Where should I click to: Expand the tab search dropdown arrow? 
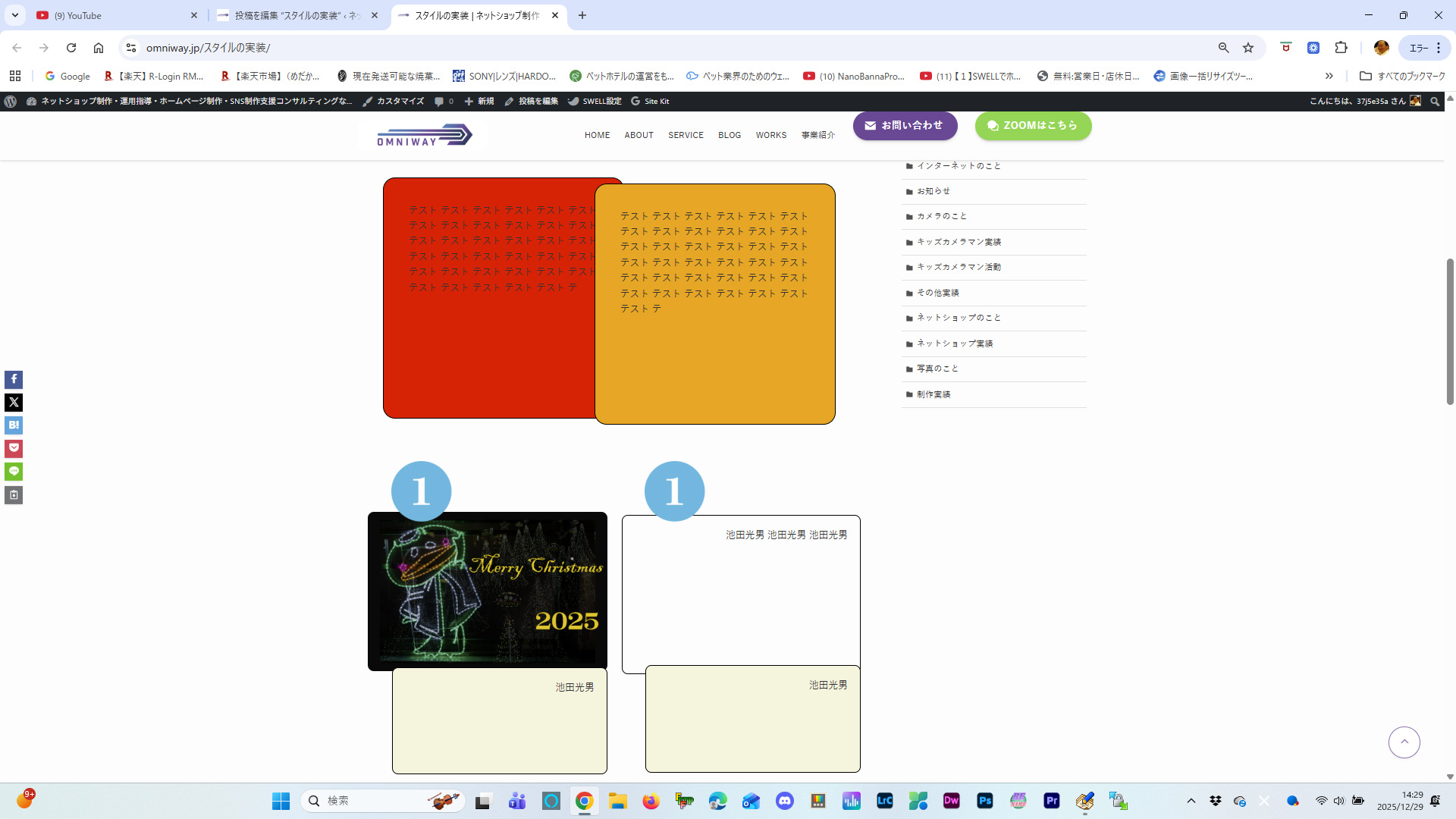coord(14,15)
